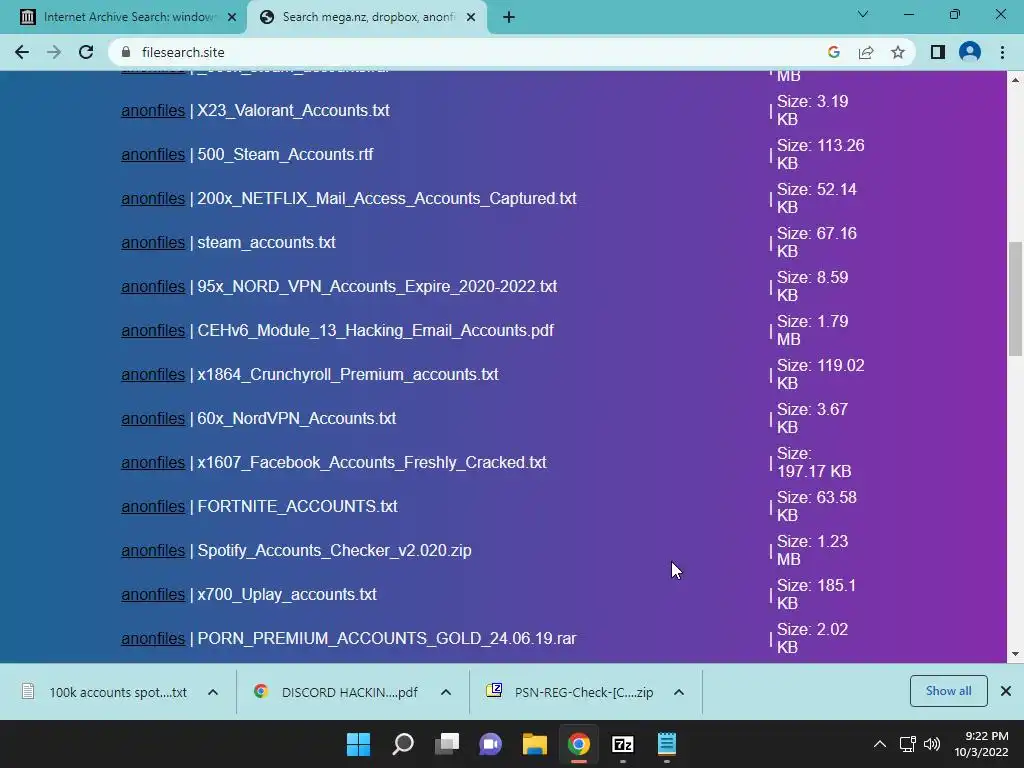Click the Google icon in the address bar
This screenshot has width=1024, height=768.
(833, 52)
